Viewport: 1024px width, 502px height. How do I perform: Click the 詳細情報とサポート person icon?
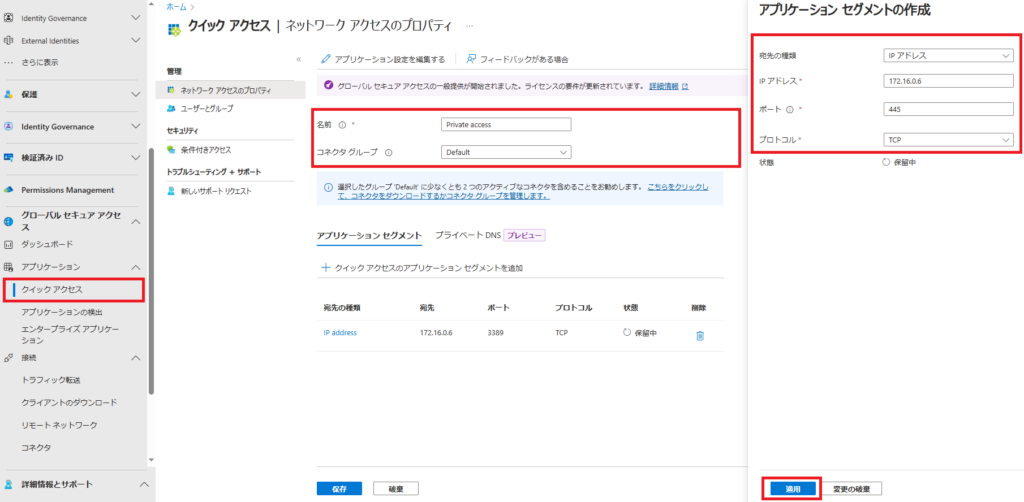[8, 484]
